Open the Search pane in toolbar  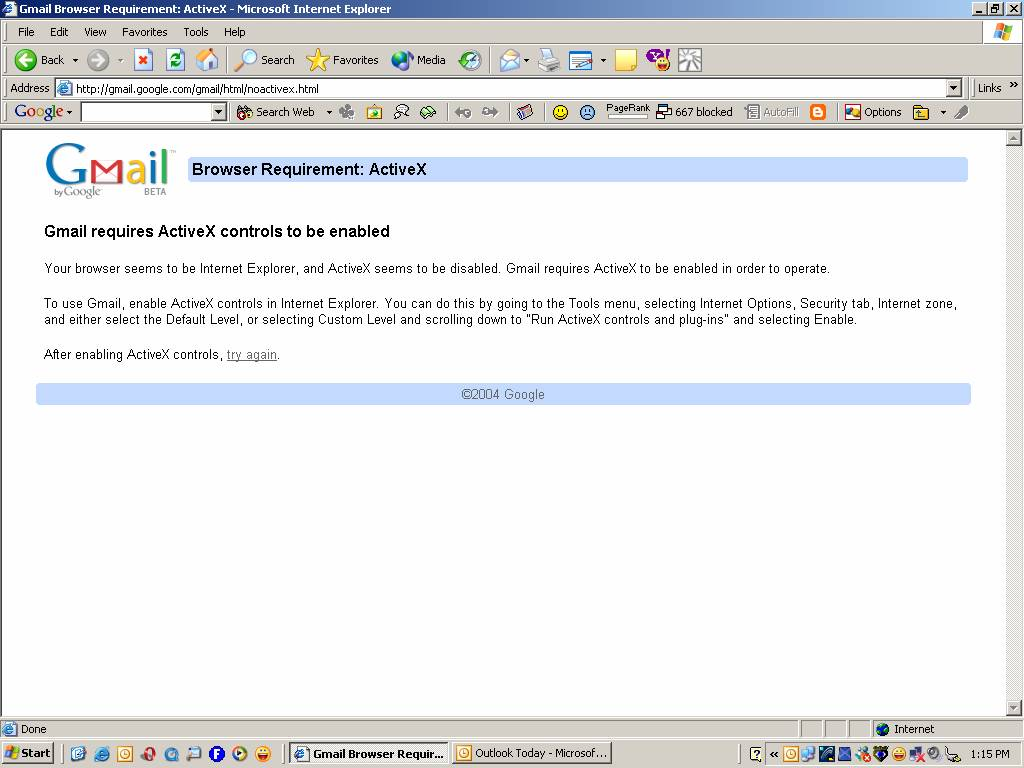(265, 60)
